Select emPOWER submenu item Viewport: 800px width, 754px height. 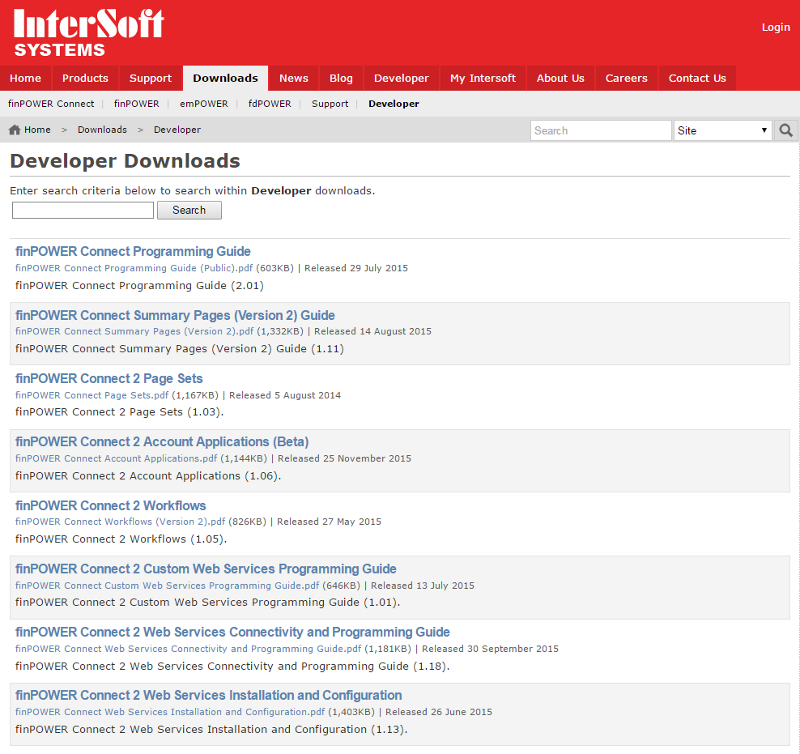pyautogui.click(x=204, y=104)
